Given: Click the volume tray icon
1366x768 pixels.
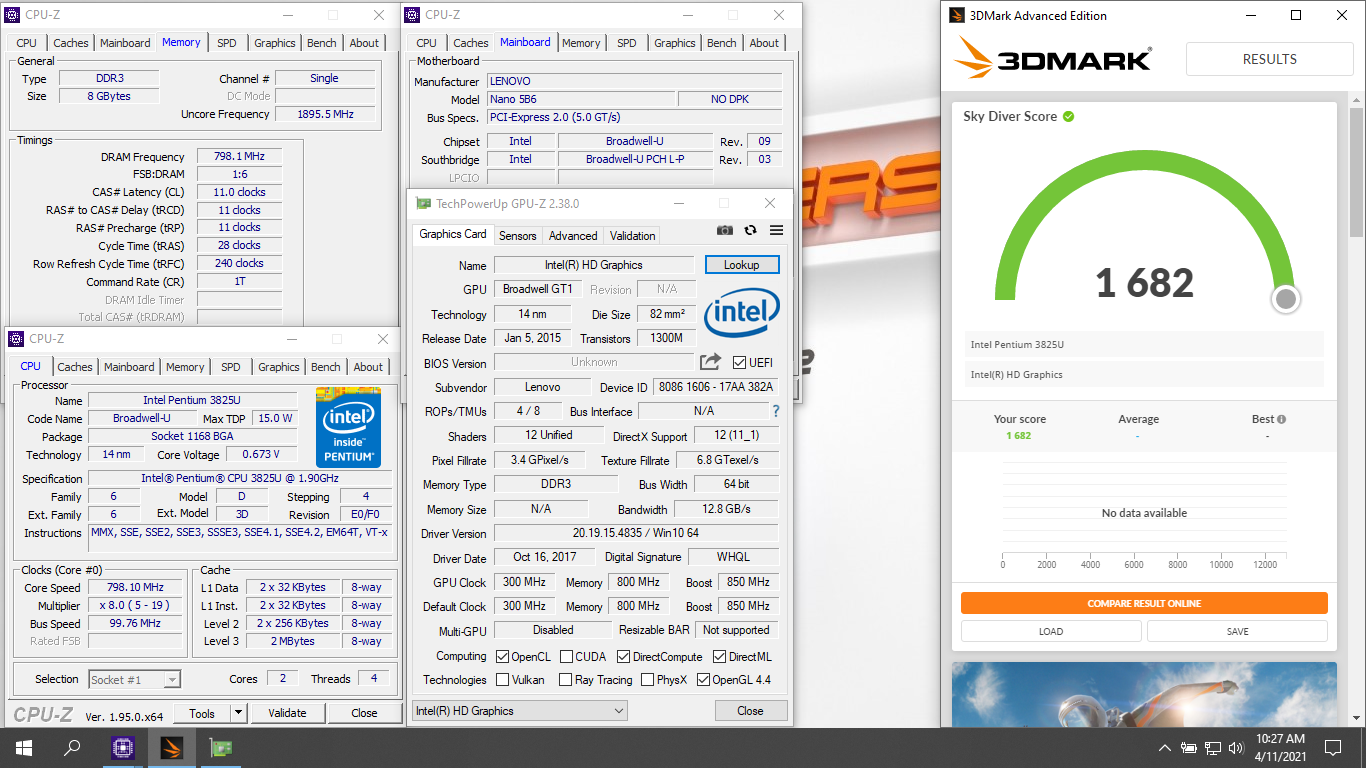Looking at the screenshot, I should pyautogui.click(x=1237, y=747).
